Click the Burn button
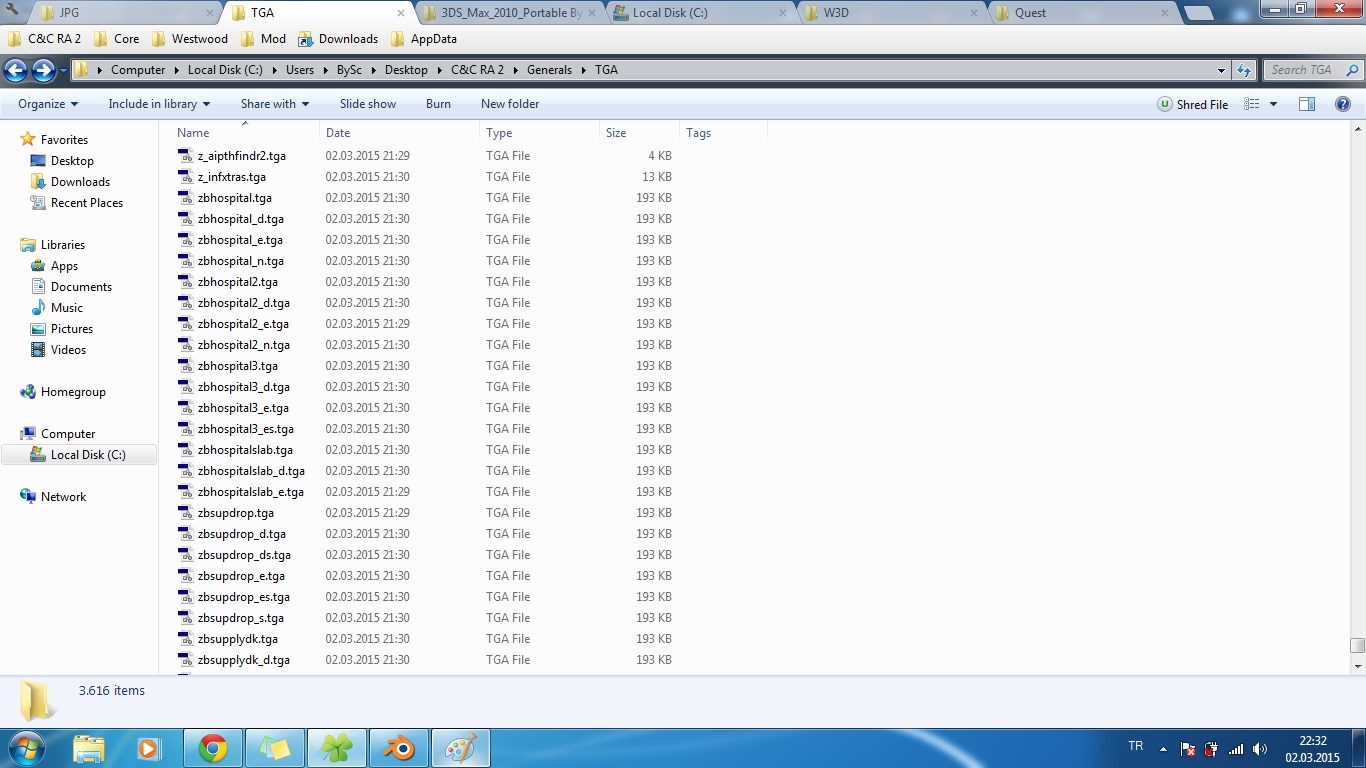Image resolution: width=1366 pixels, height=768 pixels. click(x=438, y=104)
